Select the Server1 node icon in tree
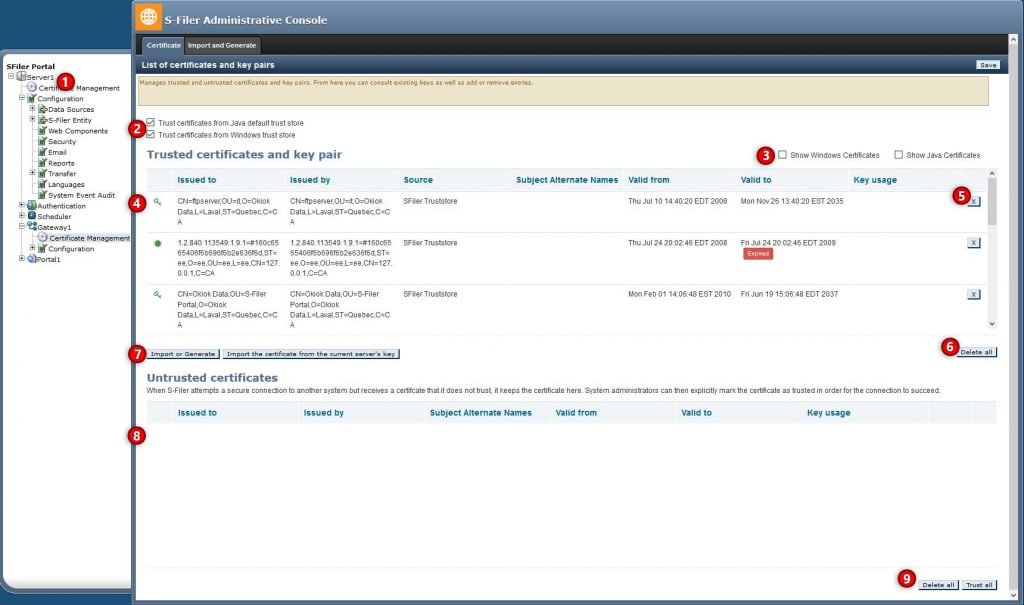Screen dimensions: 1024x605 tap(22, 76)
